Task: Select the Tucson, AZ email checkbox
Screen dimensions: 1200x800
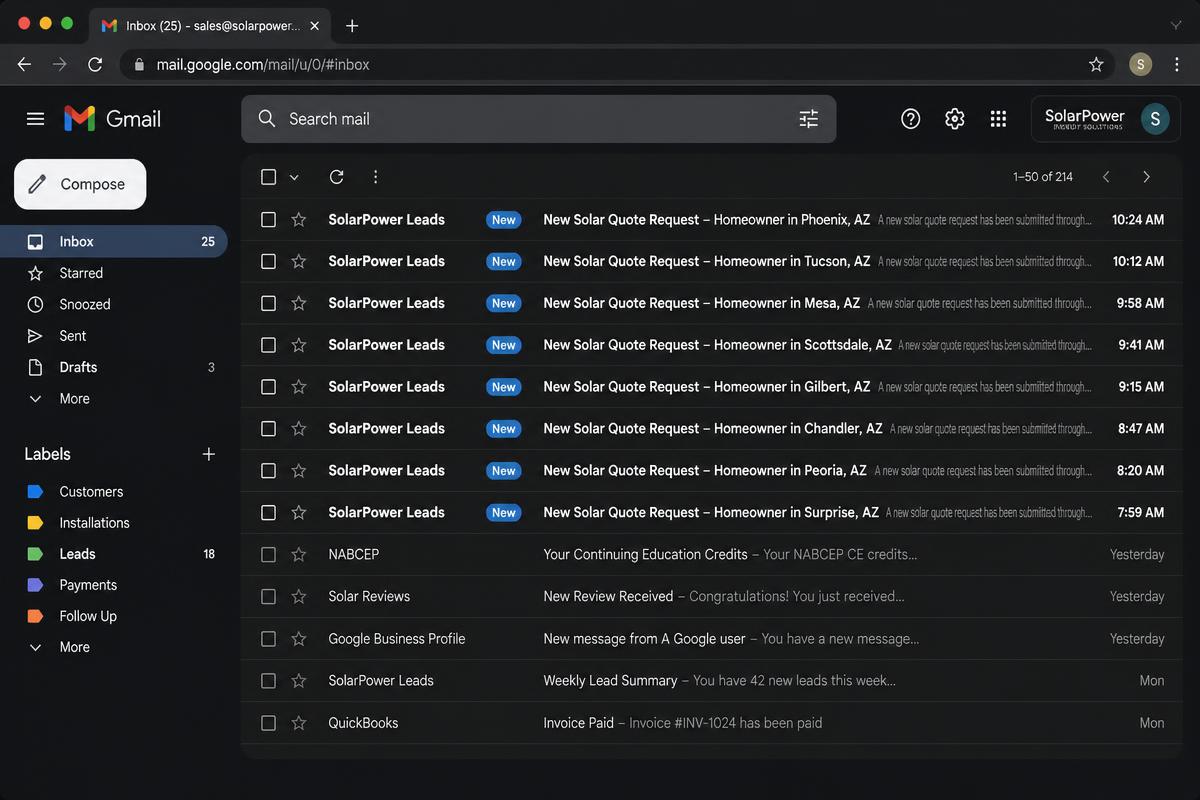Action: tap(268, 261)
